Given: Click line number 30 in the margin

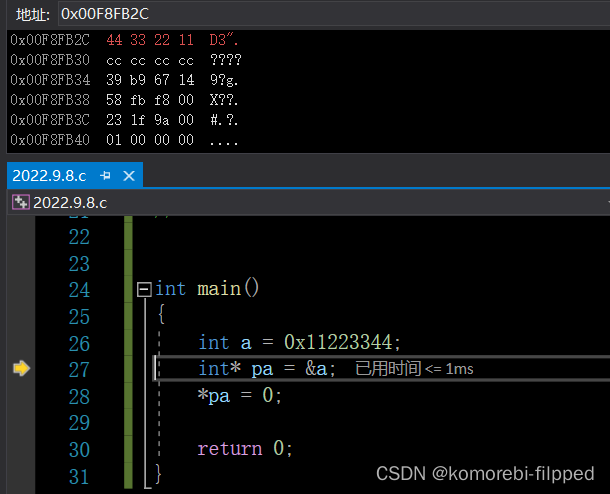Looking at the screenshot, I should pos(79,450).
